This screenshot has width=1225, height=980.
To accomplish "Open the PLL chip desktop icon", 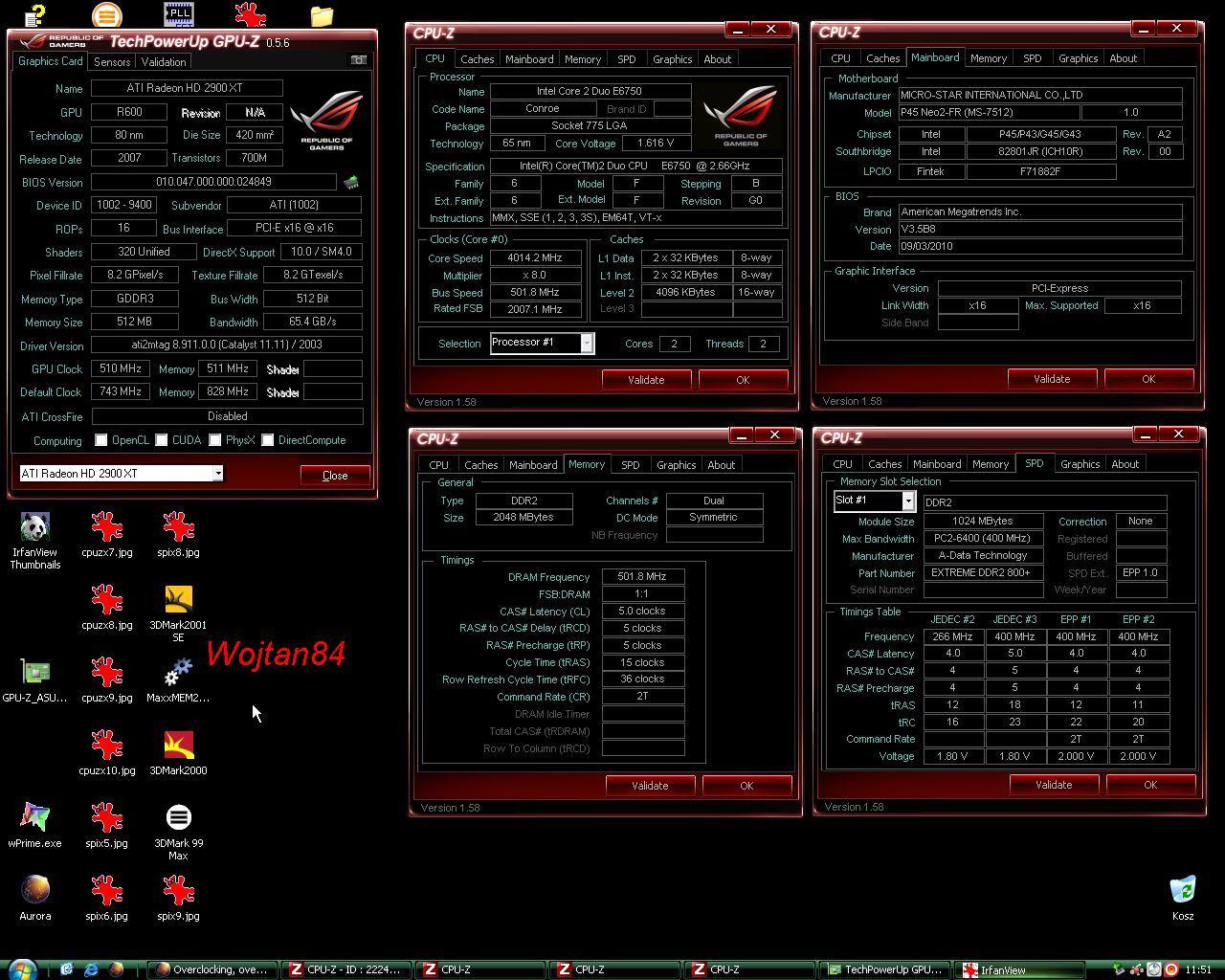I will tap(178, 14).
